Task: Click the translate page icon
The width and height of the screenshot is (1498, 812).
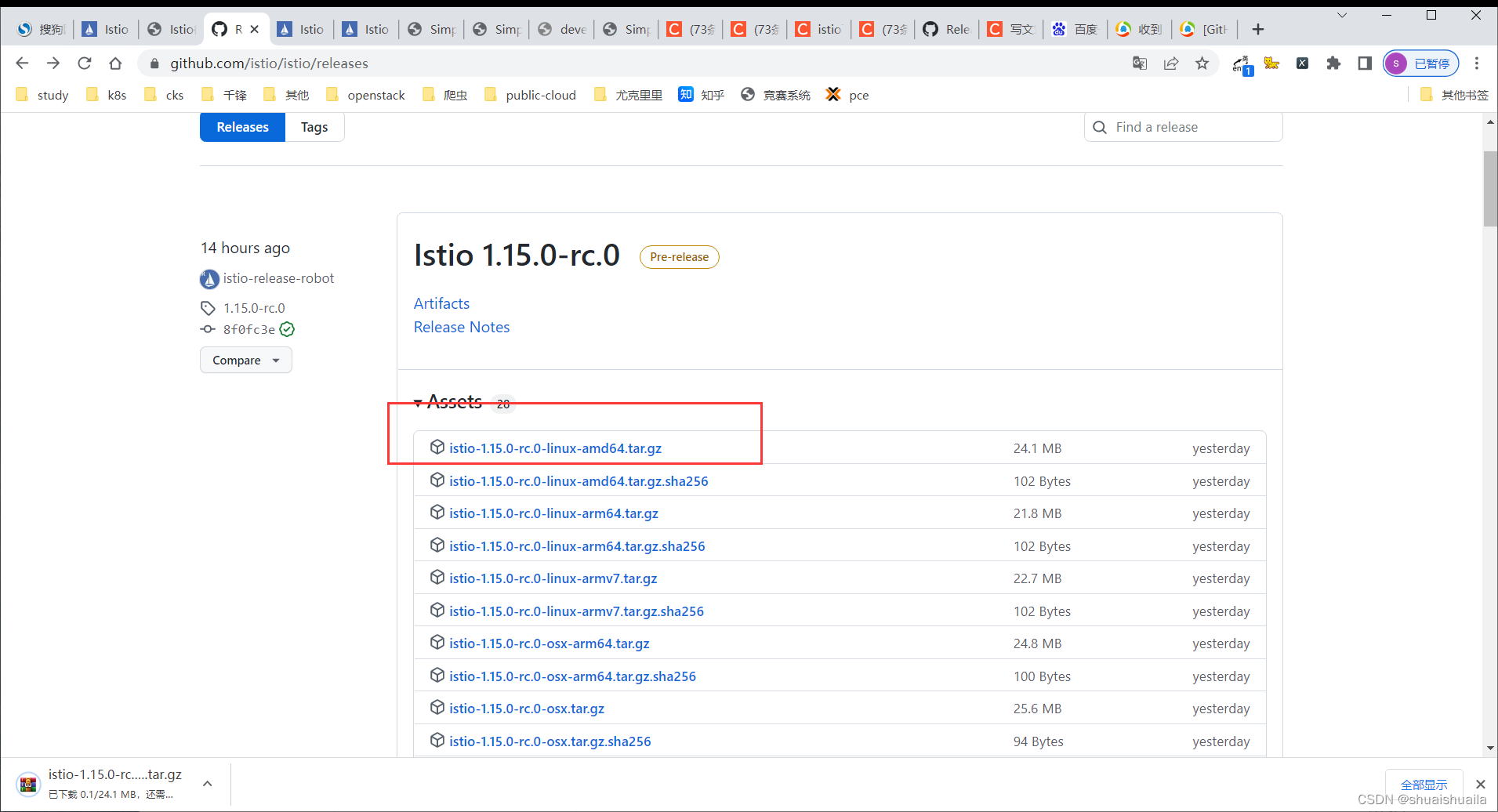Action: 1140,63
